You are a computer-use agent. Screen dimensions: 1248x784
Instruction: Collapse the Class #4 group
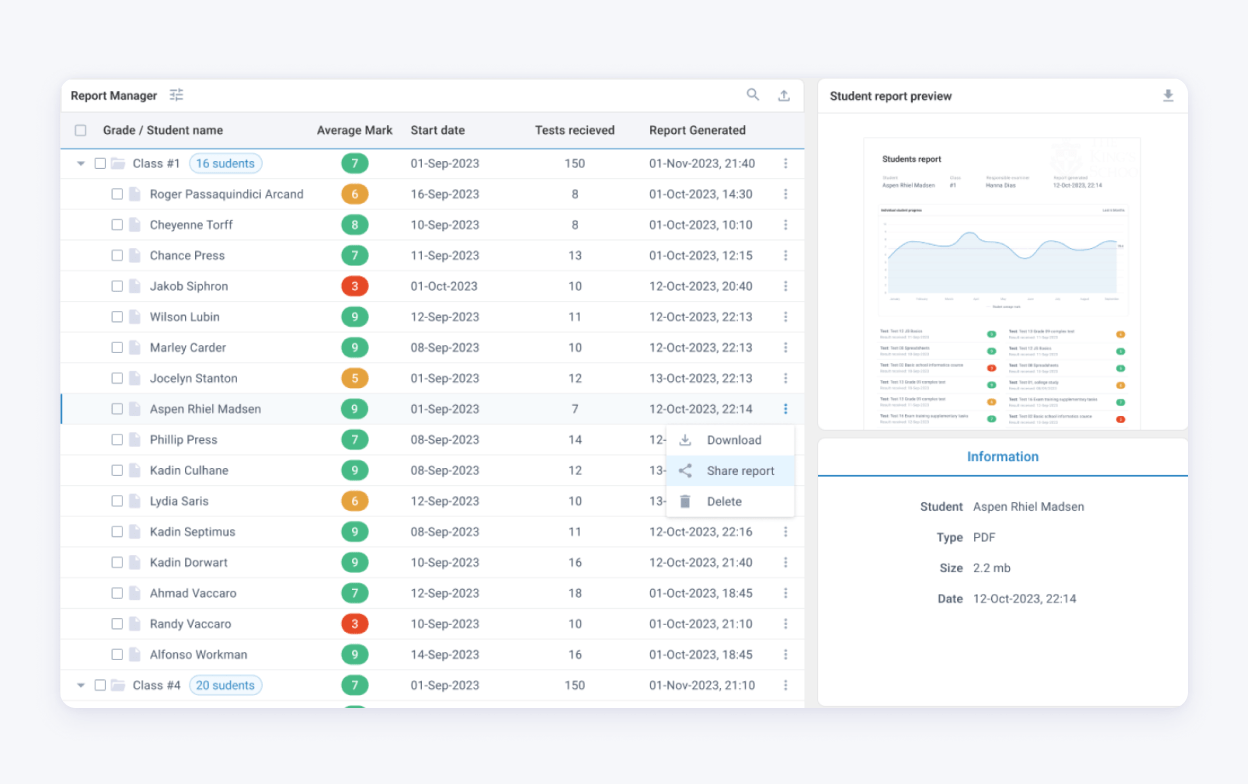pyautogui.click(x=80, y=685)
